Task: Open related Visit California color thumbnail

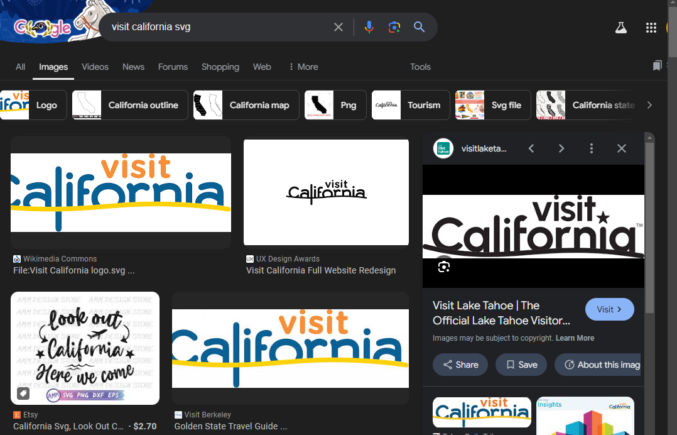Action: coord(482,413)
